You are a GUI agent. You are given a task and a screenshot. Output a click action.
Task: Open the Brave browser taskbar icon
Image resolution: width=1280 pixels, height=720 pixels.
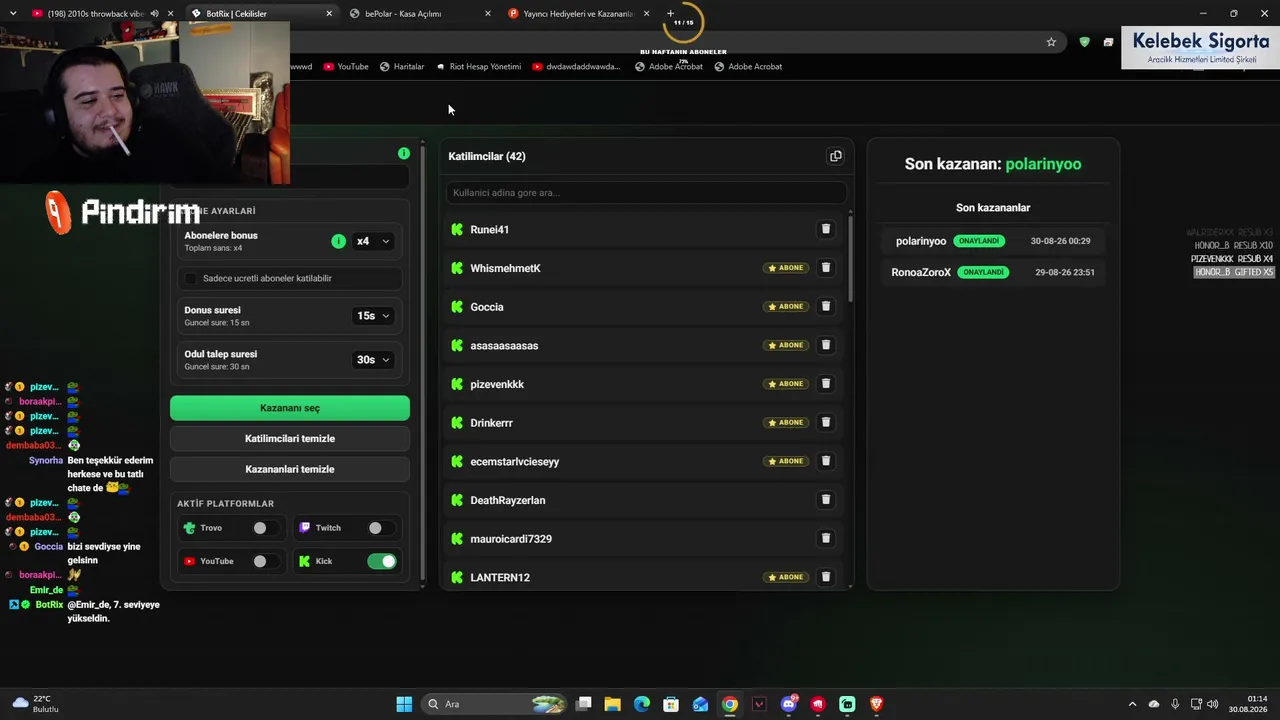(877, 704)
